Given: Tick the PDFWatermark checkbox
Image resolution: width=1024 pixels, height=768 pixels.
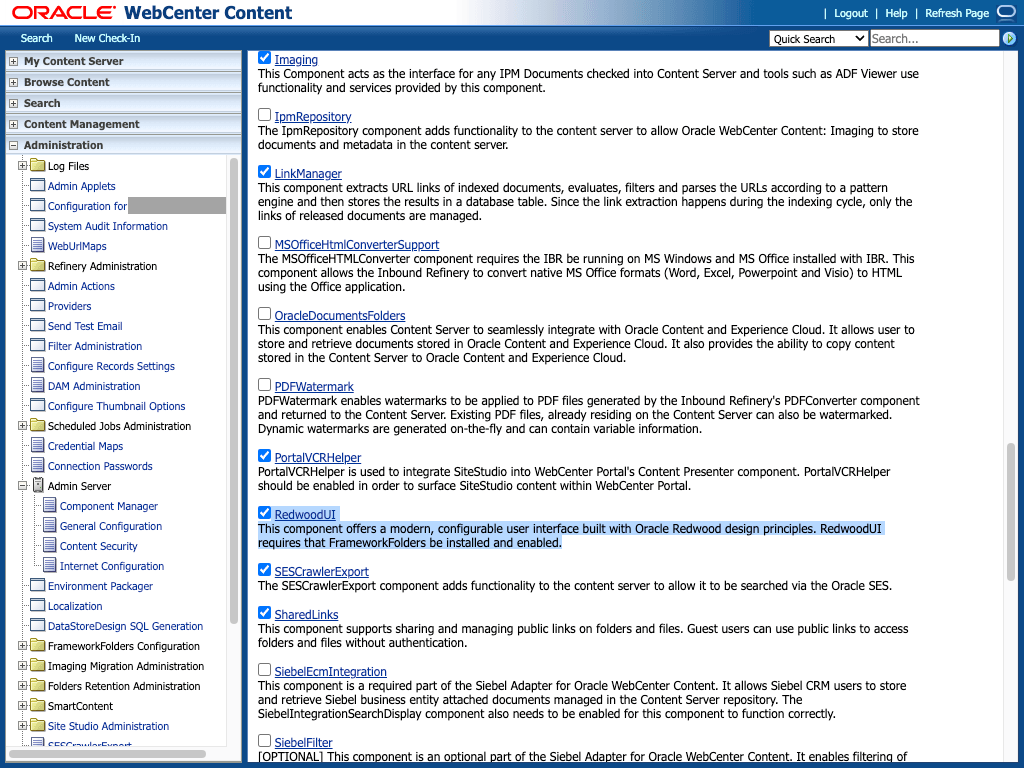Looking at the screenshot, I should 264,385.
